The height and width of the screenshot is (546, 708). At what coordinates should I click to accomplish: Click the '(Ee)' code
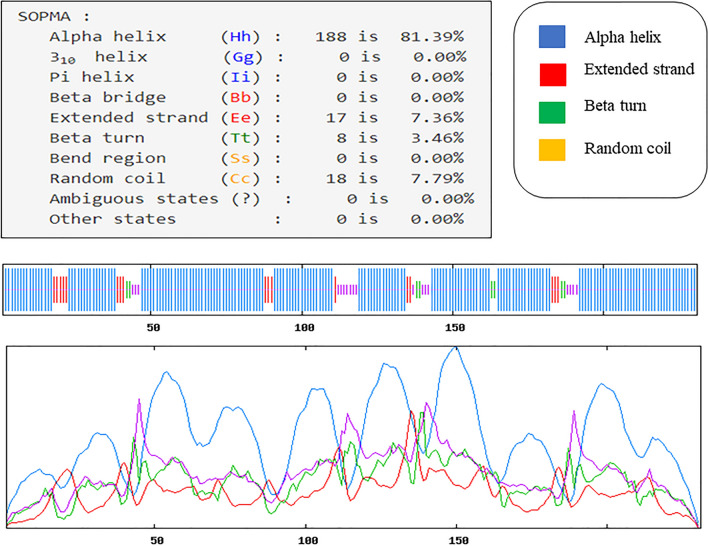241,118
